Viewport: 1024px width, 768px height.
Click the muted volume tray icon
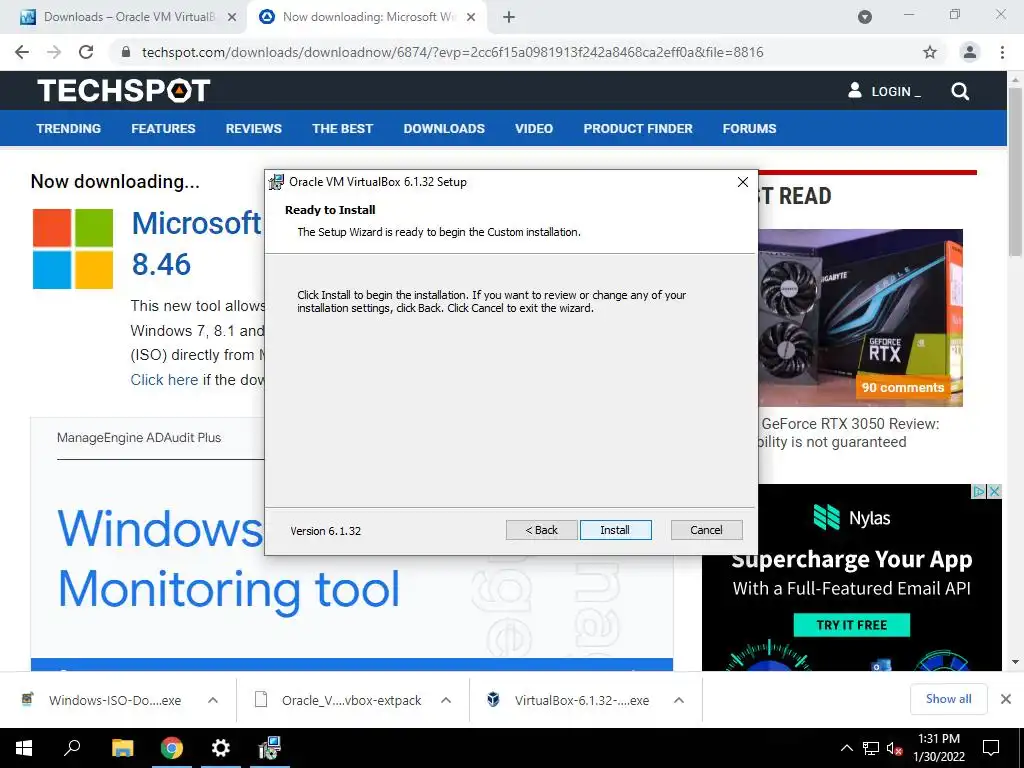pyautogui.click(x=894, y=748)
